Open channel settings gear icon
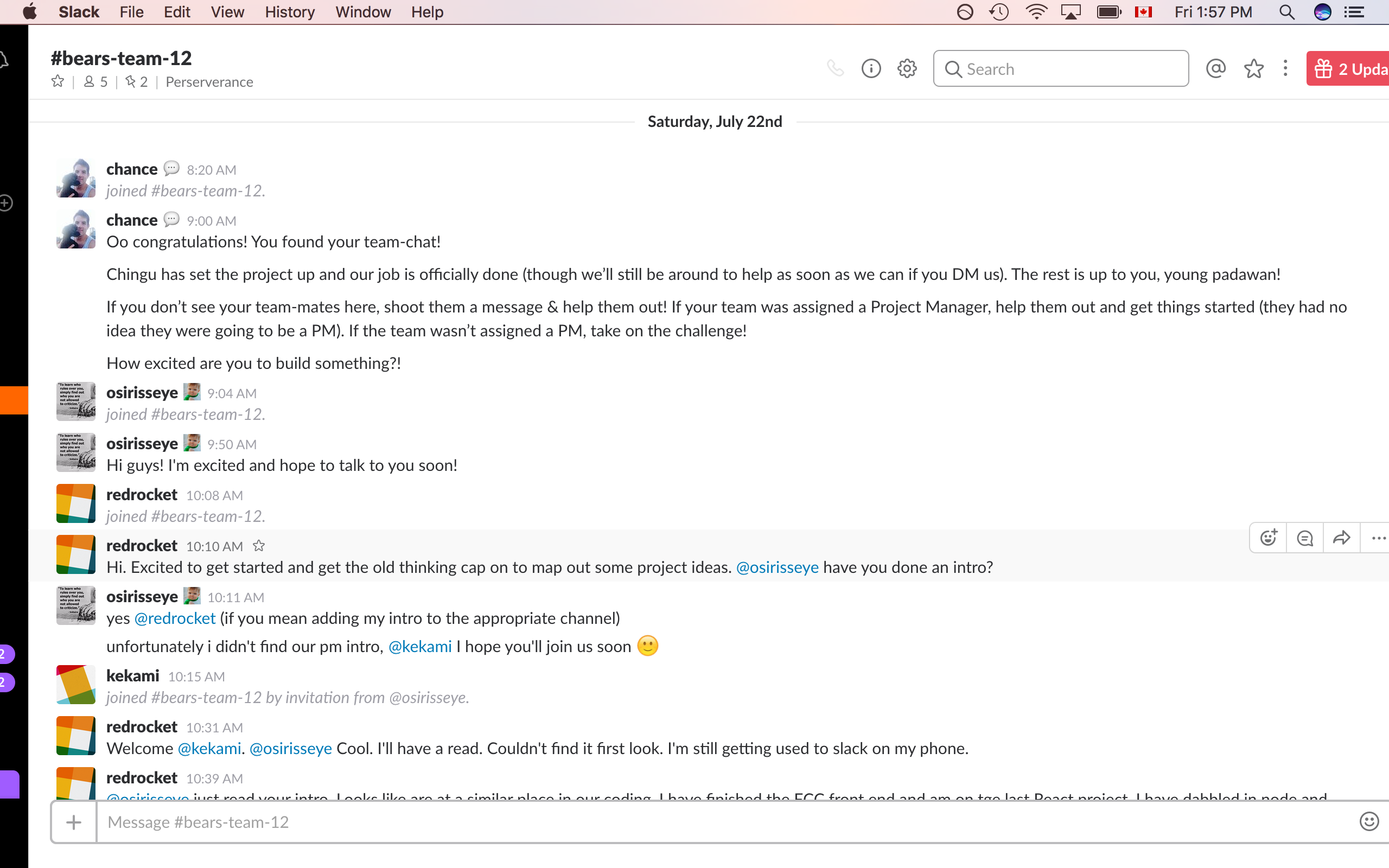This screenshot has width=1389, height=868. point(907,69)
